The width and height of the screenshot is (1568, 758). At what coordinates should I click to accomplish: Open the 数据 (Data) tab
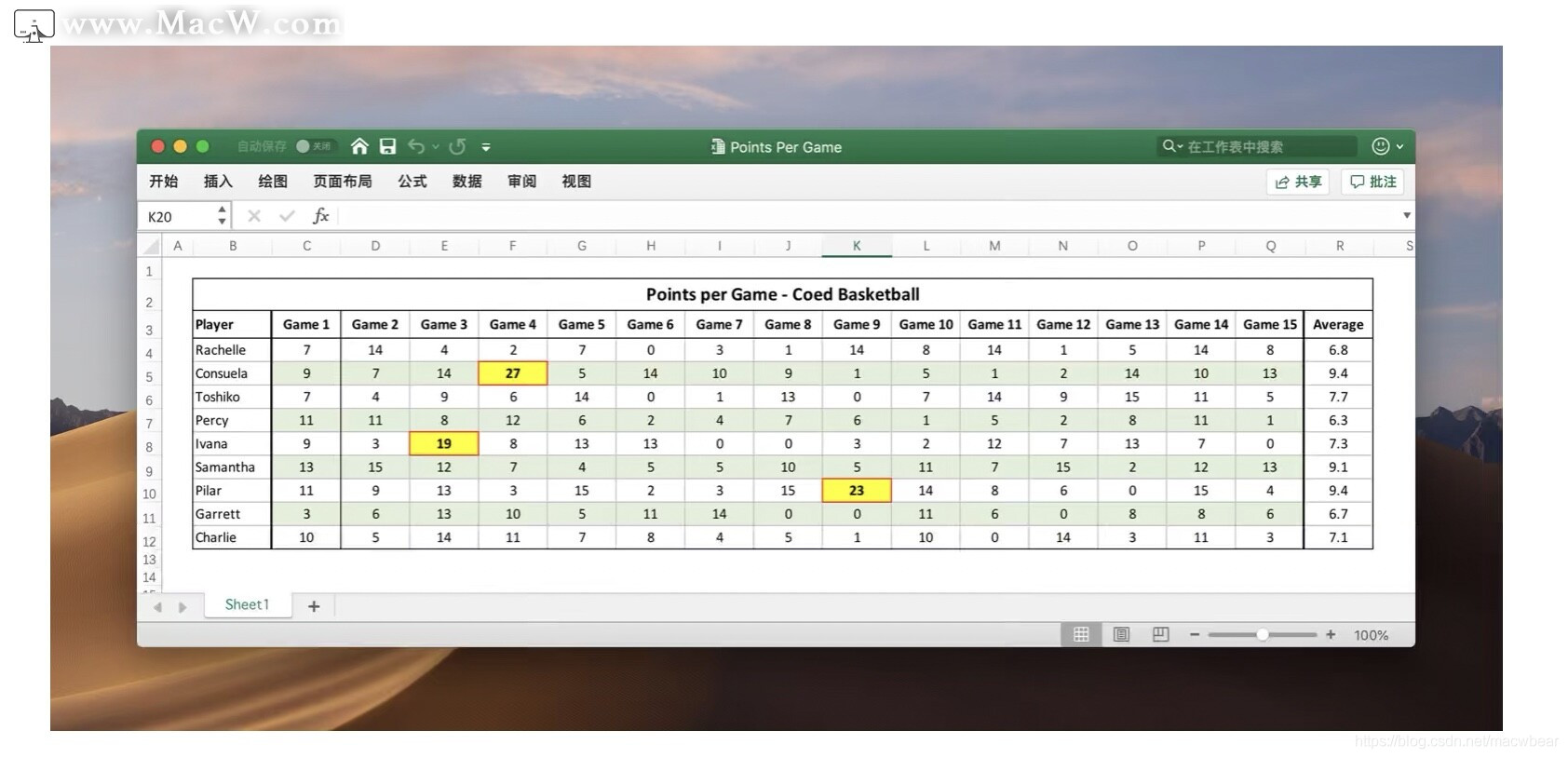tap(467, 182)
